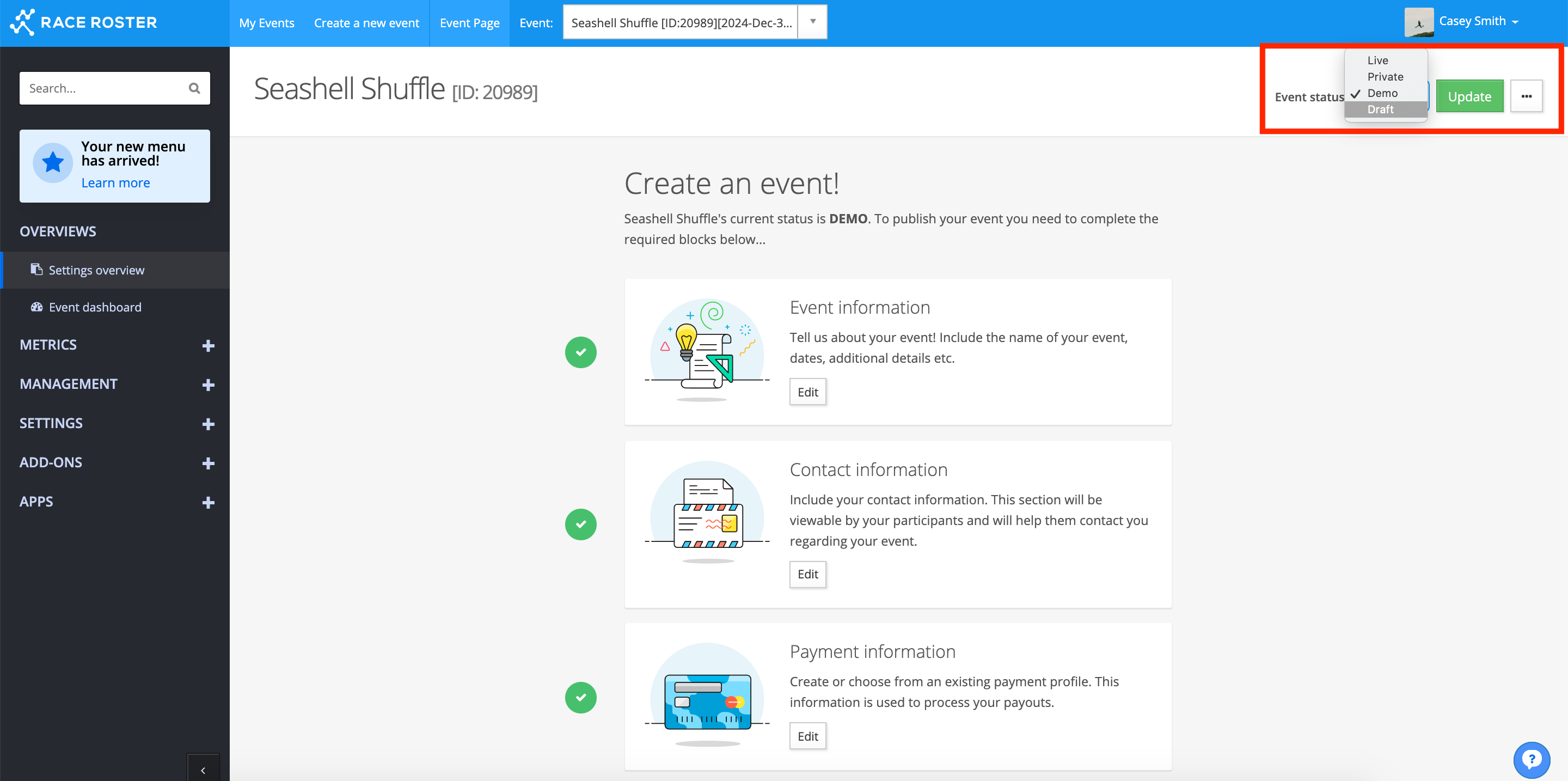1568x781 pixels.
Task: Select Draft in the event status list
Action: coord(1386,109)
